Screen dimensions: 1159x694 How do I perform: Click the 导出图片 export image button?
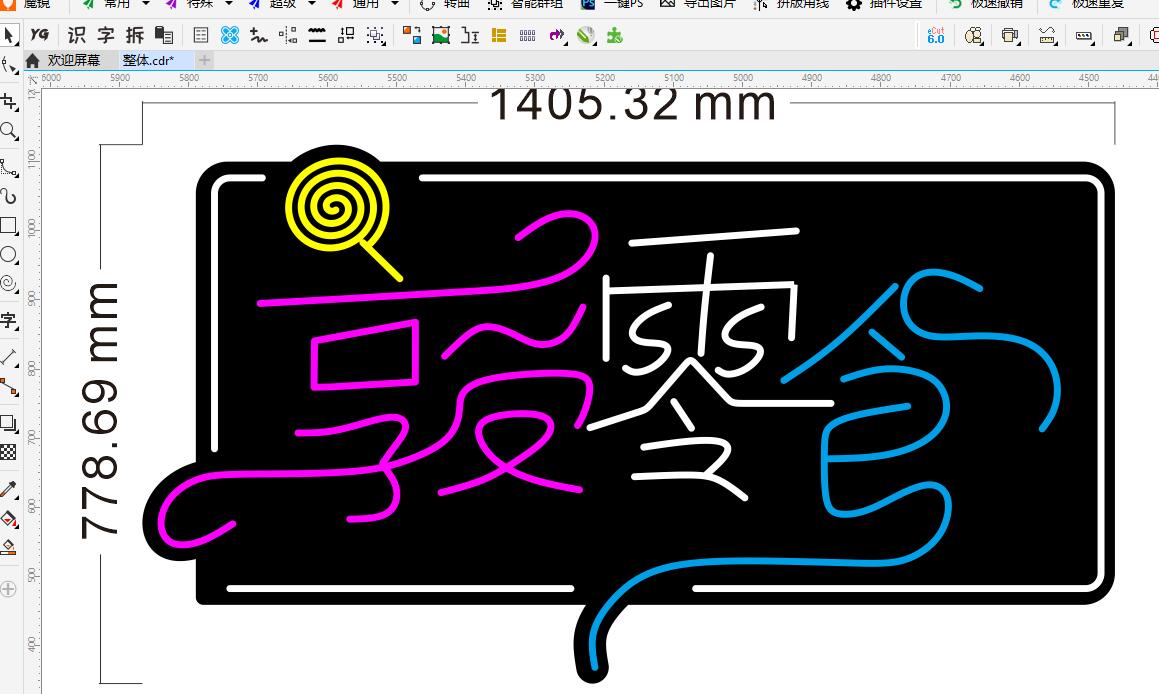(x=698, y=4)
